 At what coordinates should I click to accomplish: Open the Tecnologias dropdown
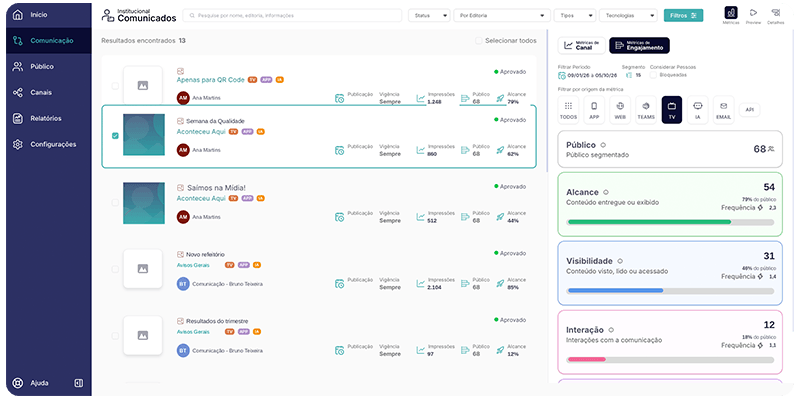[629, 15]
